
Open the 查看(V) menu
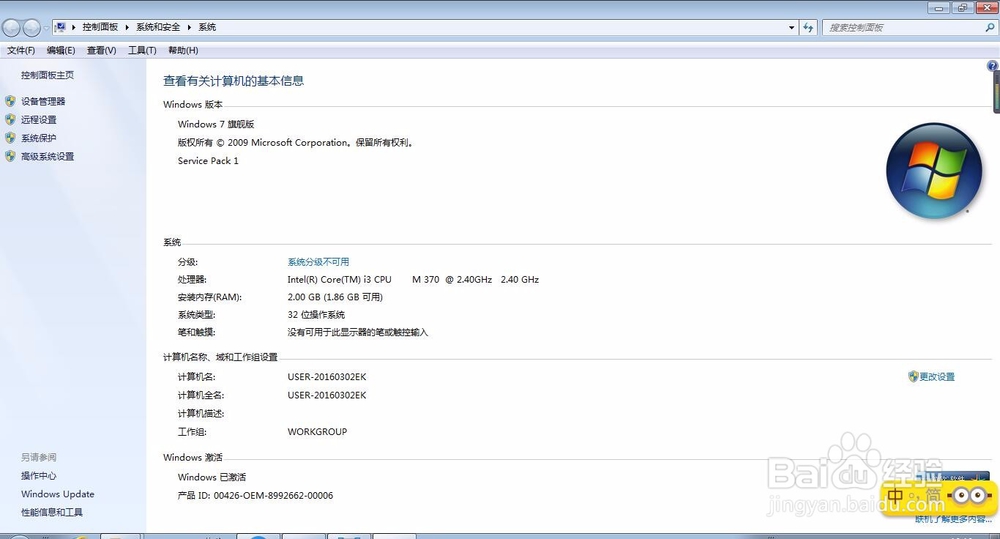(101, 50)
